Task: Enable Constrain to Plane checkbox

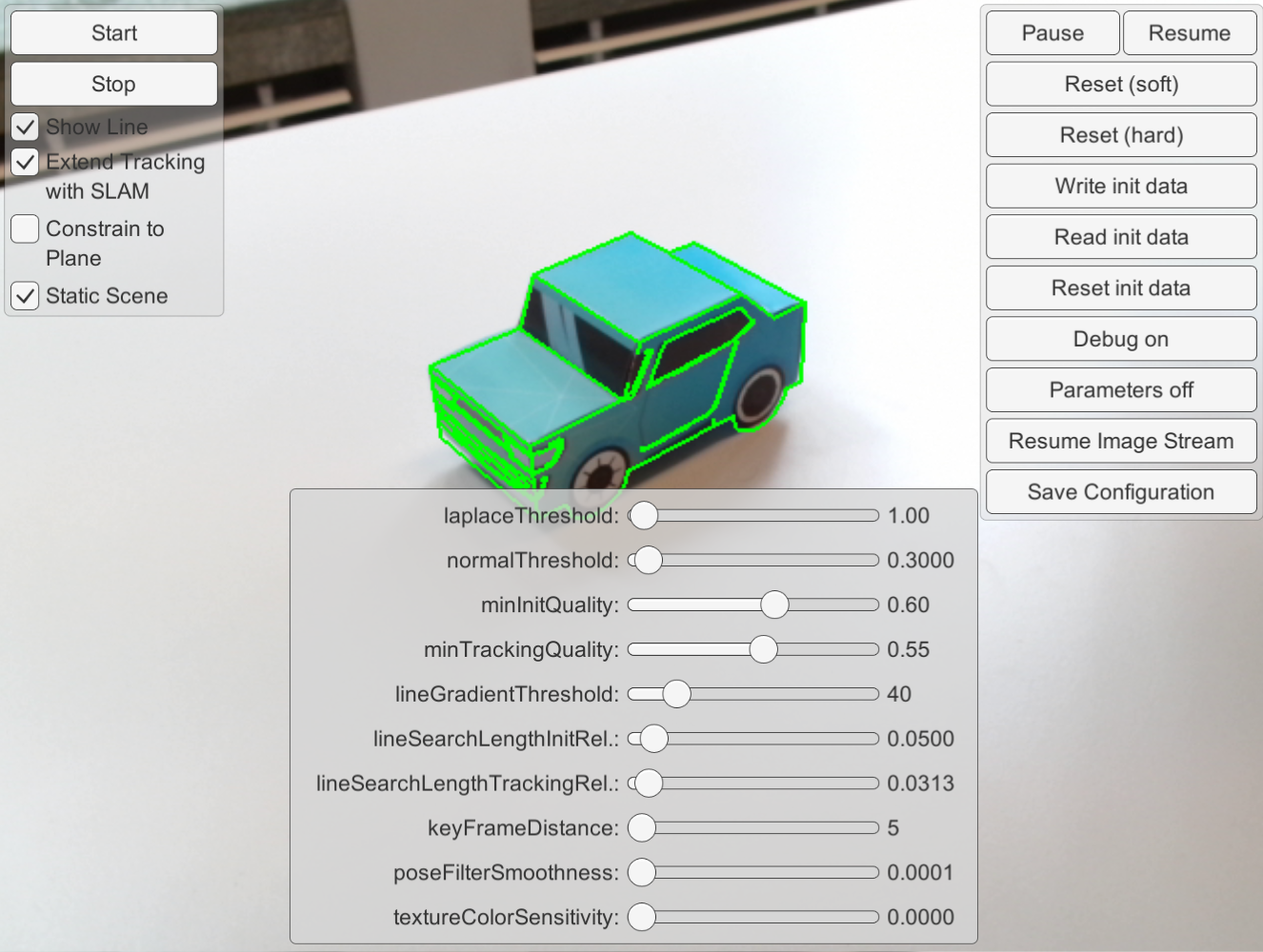Action: coord(26,229)
